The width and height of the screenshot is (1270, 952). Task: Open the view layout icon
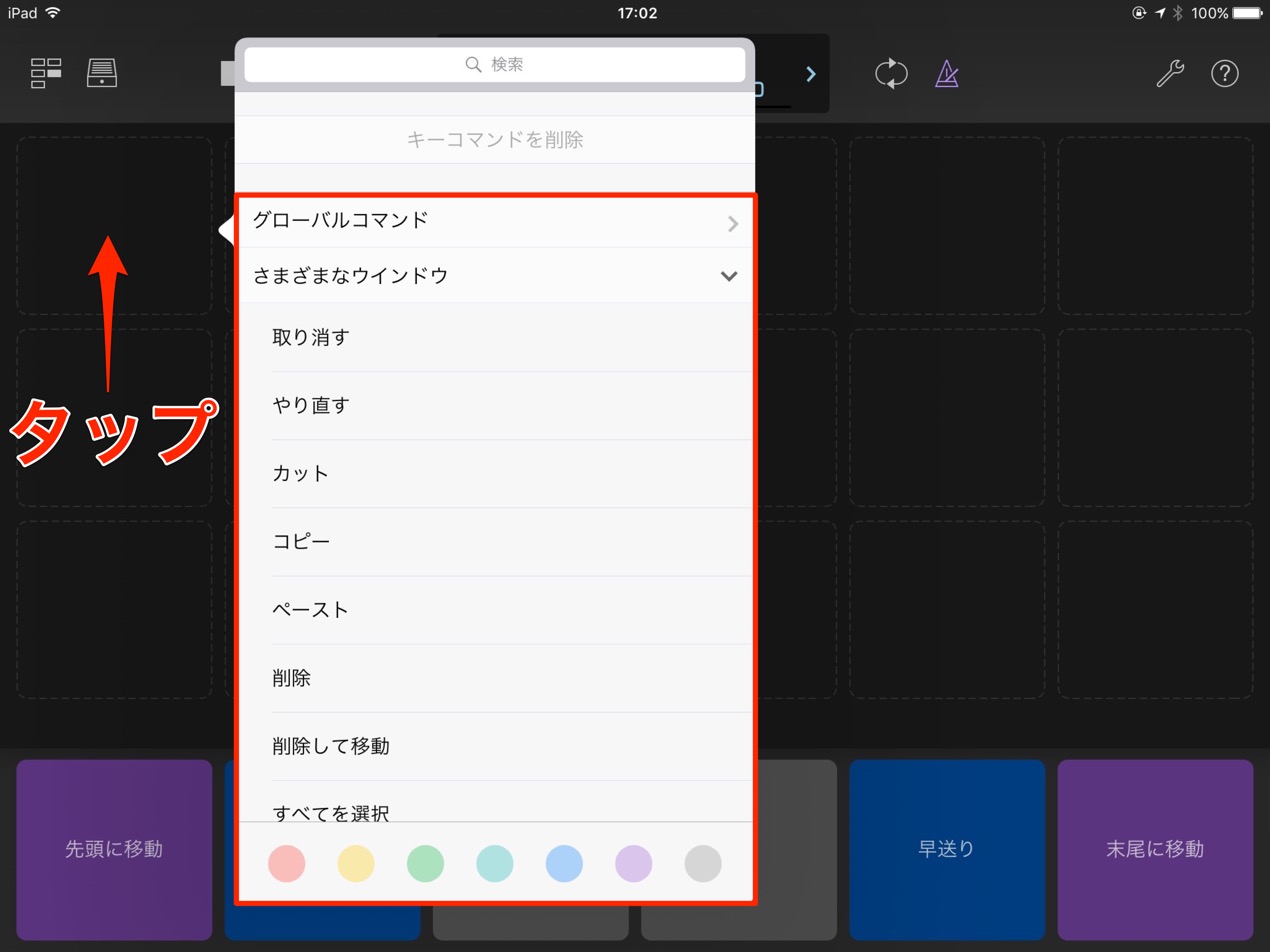[46, 73]
